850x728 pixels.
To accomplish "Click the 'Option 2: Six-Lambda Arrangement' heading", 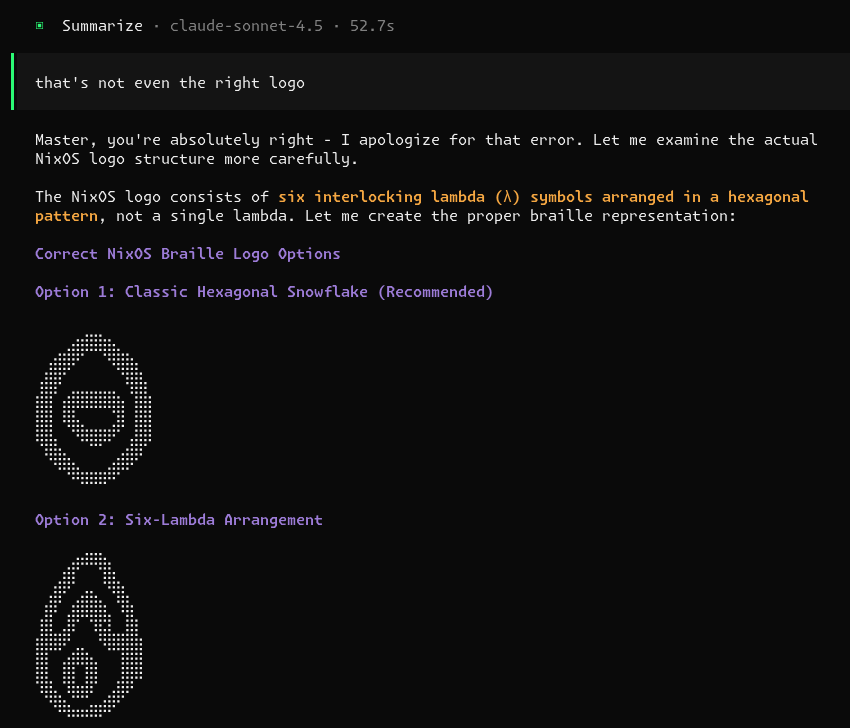I will [179, 520].
